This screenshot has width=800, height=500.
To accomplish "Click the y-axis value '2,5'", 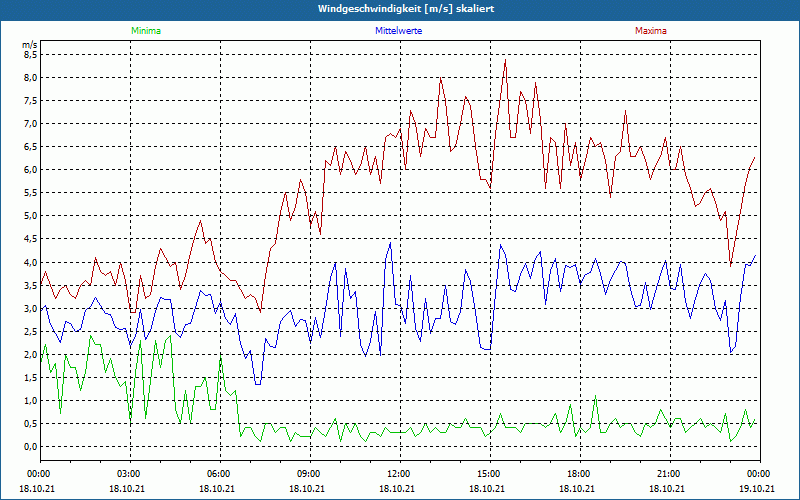I will click(31, 331).
